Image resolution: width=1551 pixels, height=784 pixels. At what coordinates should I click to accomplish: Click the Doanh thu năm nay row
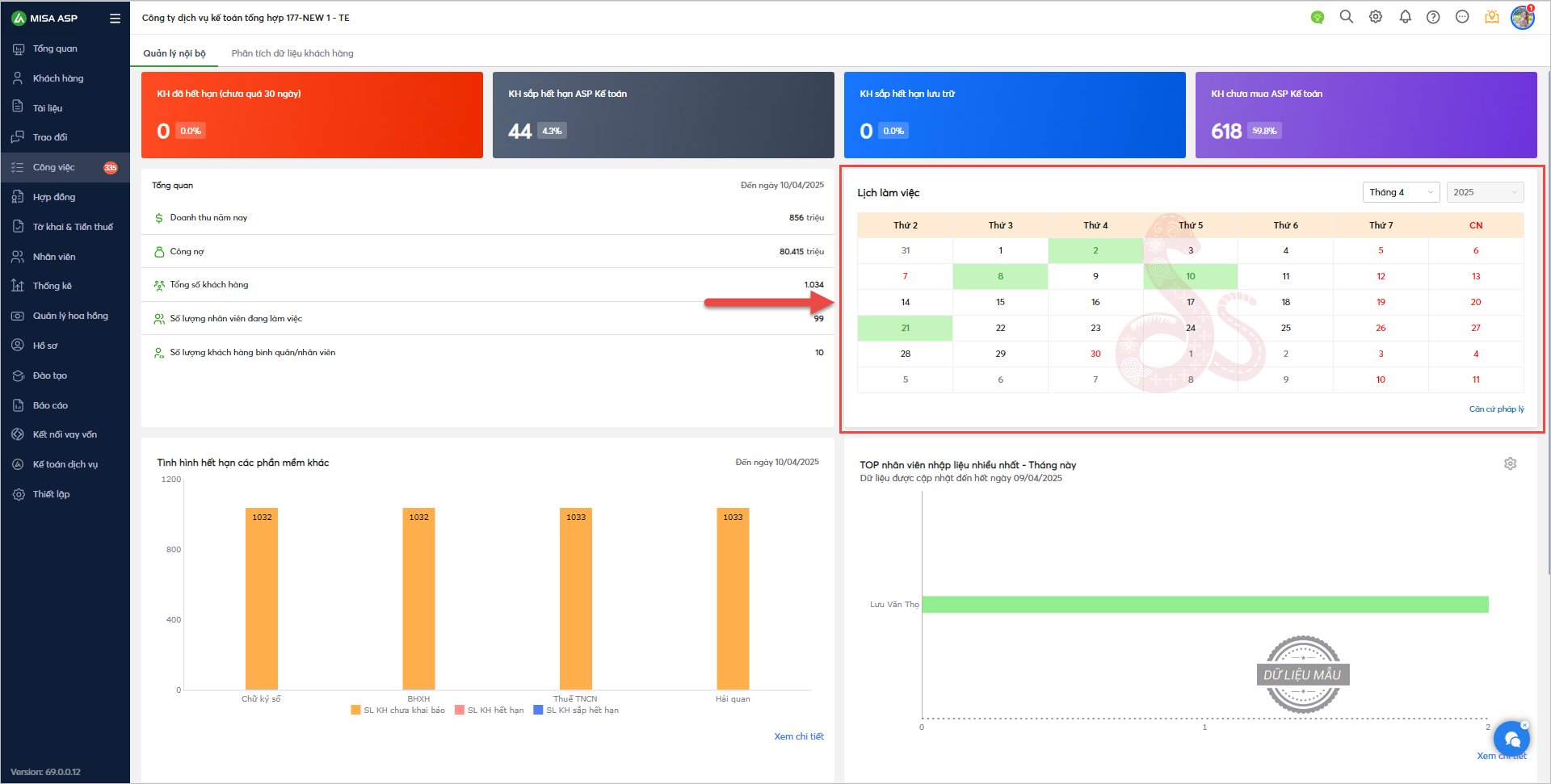tap(488, 218)
